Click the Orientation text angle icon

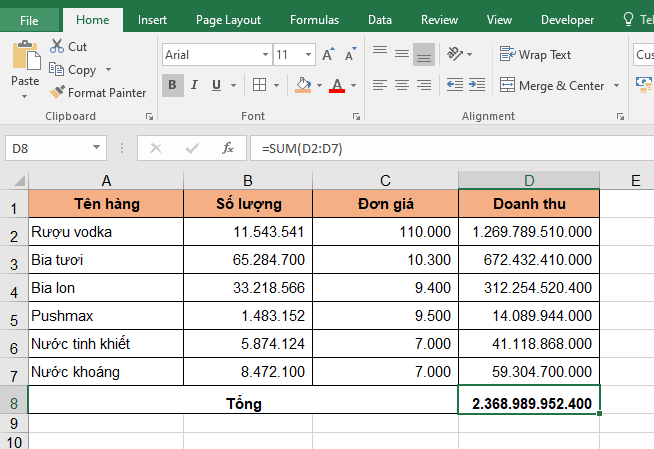[455, 54]
